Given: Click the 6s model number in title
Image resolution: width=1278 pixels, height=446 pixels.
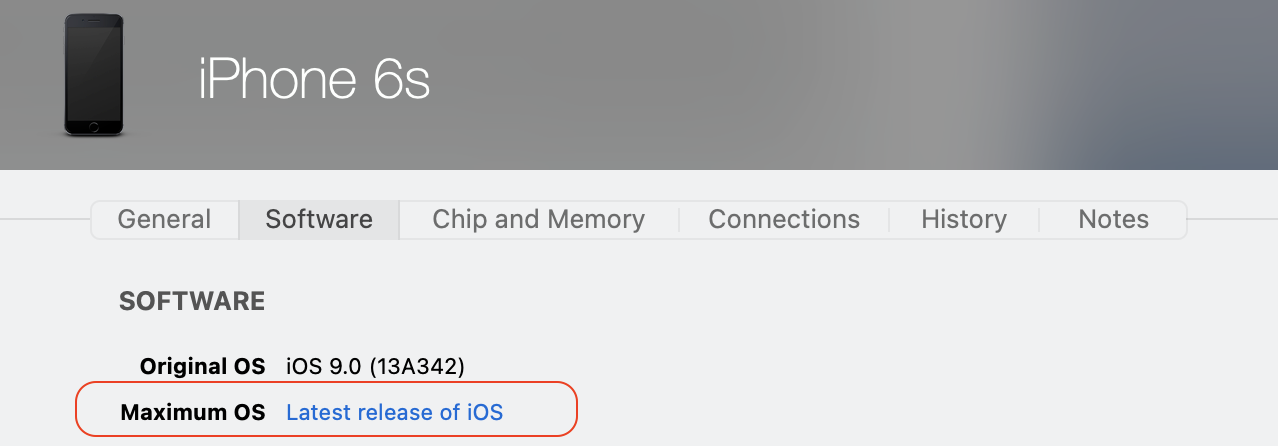Looking at the screenshot, I should coord(402,80).
